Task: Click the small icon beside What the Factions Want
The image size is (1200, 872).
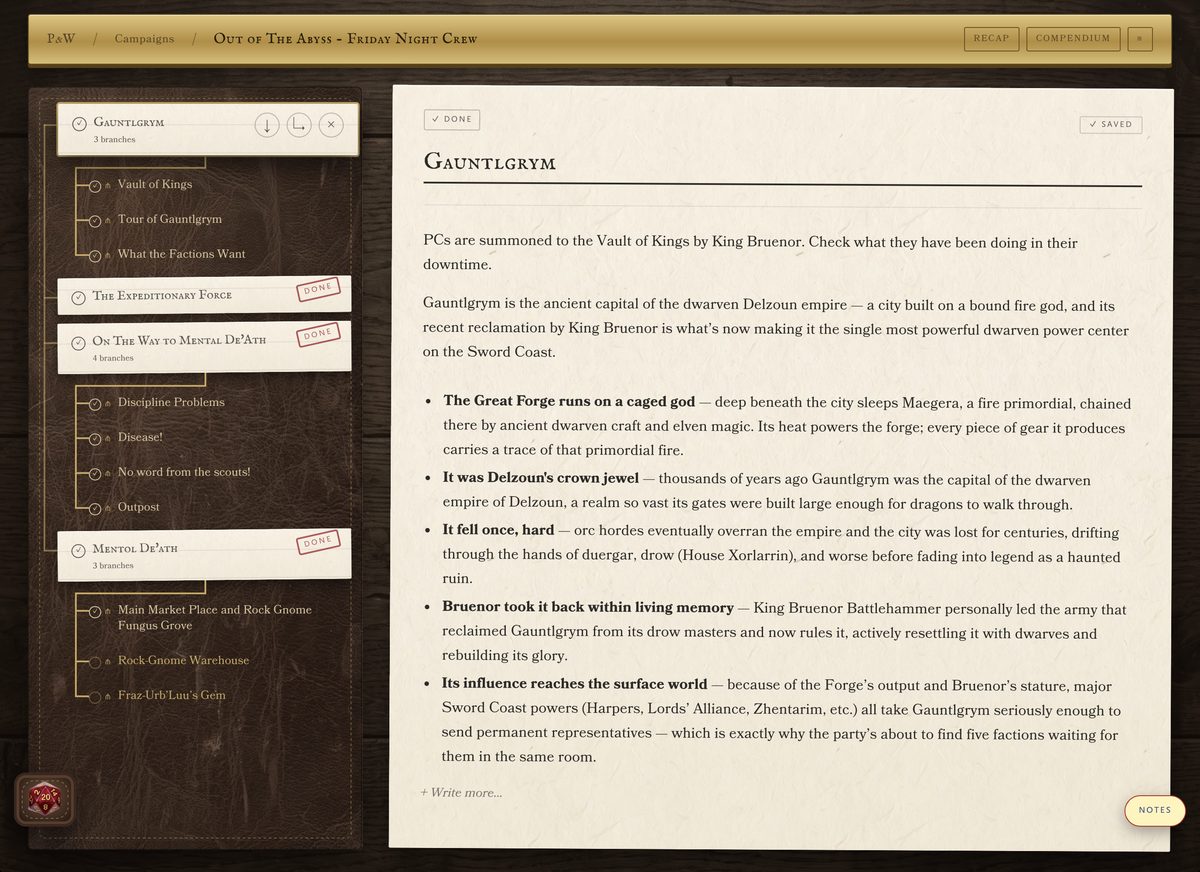Action: click(x=108, y=256)
